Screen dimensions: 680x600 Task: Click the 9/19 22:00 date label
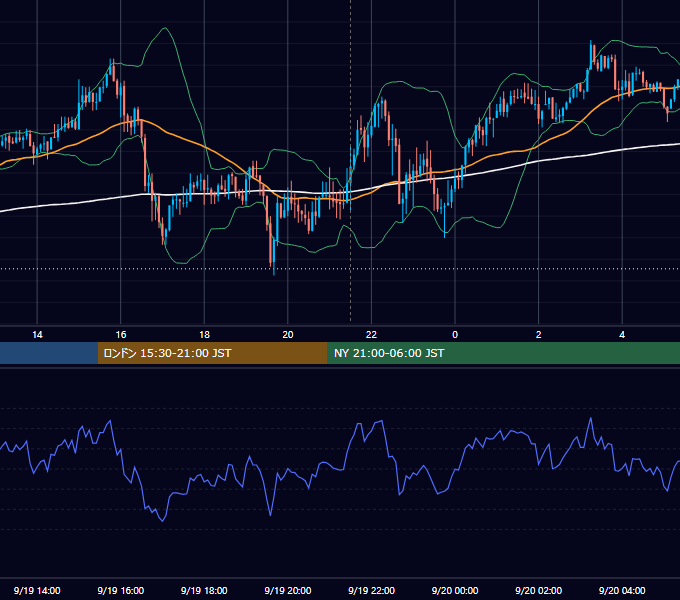point(371,590)
